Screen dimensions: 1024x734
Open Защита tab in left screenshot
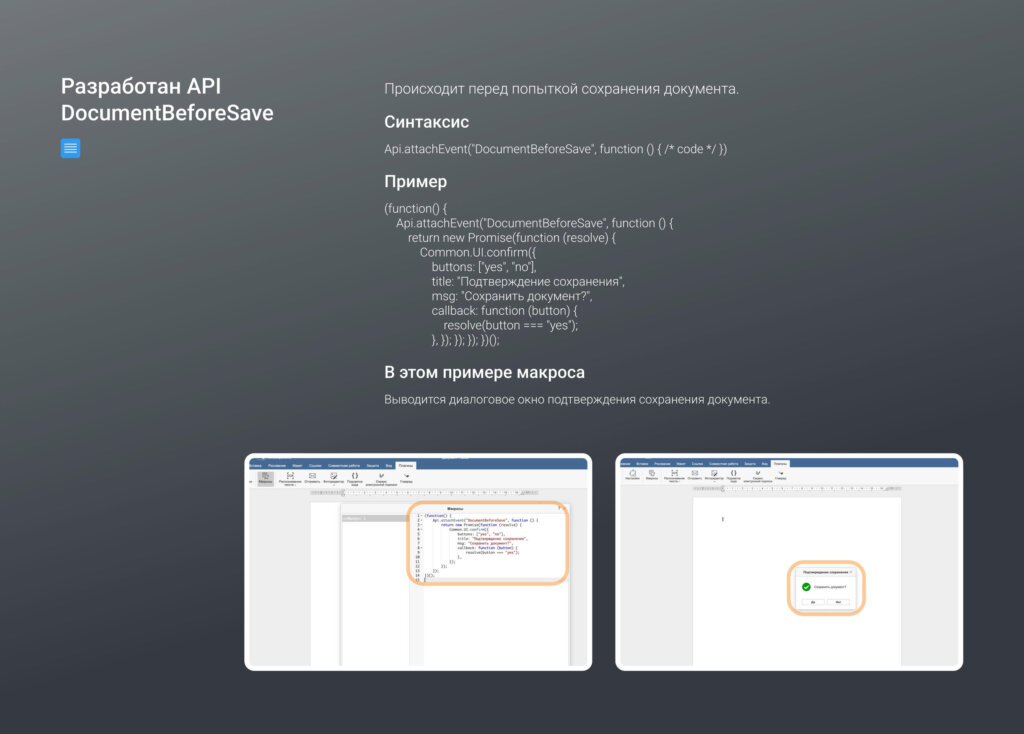coord(372,465)
